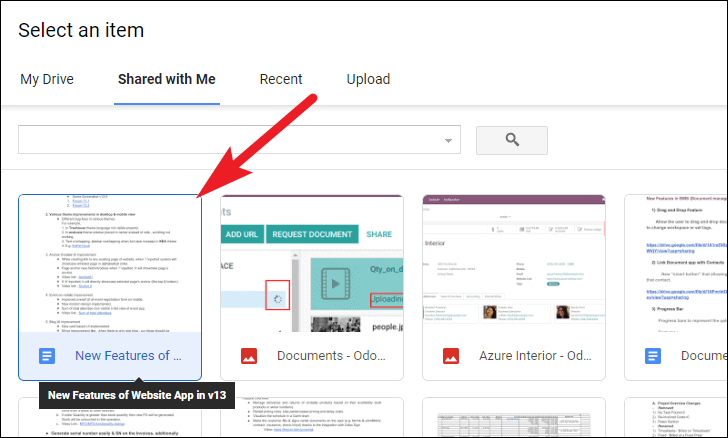Select the New Features of Website App thumbnail

click(110, 263)
